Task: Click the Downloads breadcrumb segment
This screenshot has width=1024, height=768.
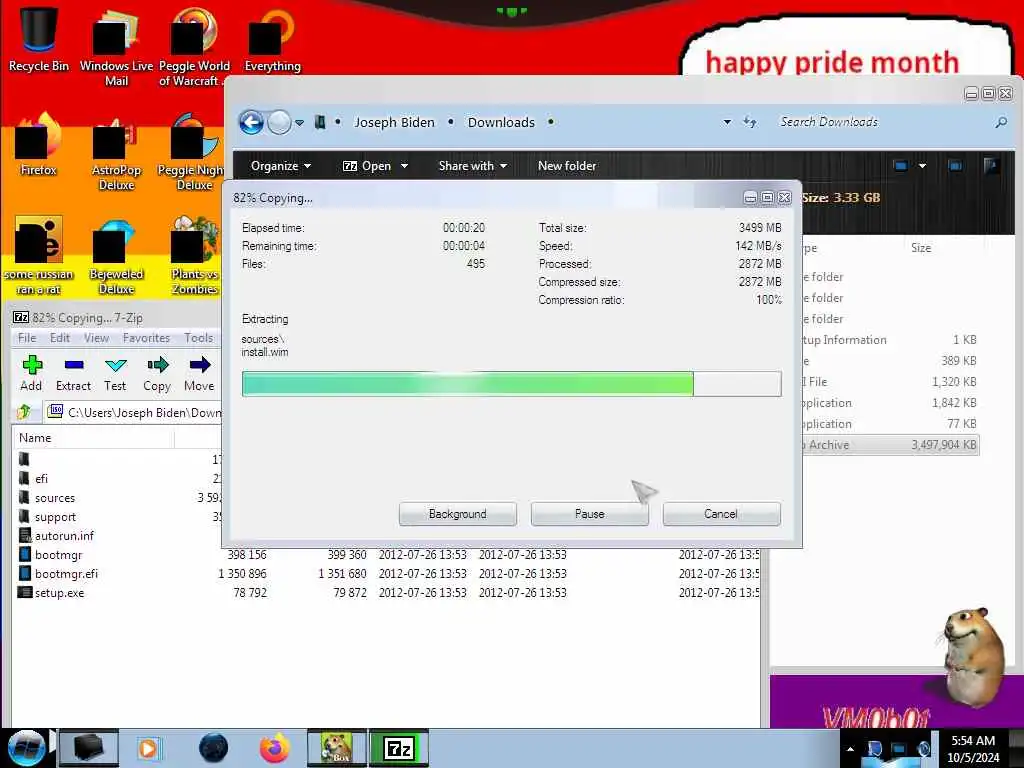Action: 501,122
